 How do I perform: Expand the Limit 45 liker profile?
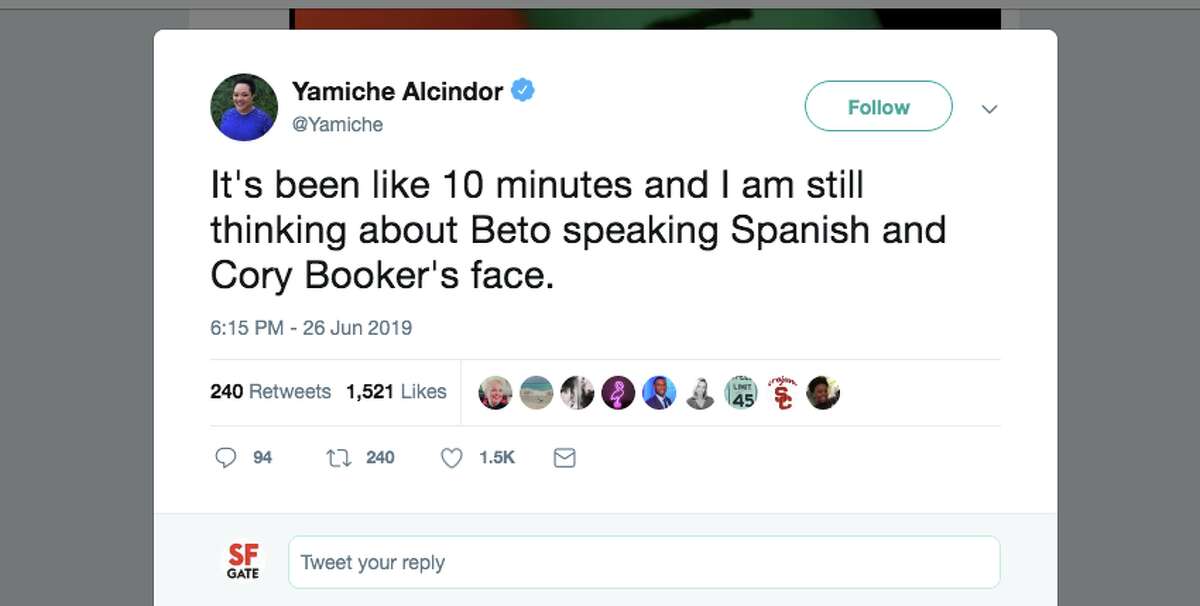741,392
